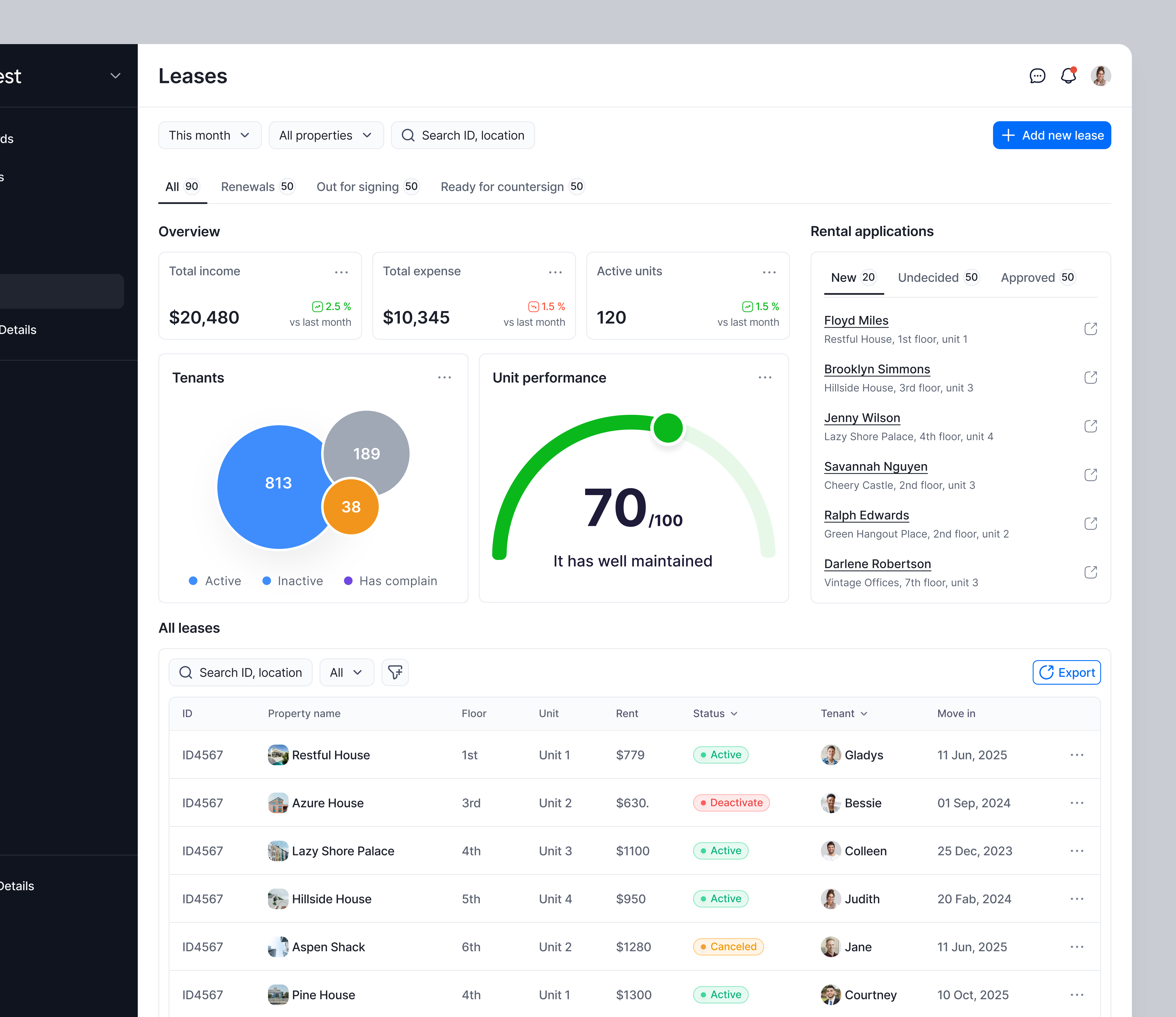This screenshot has width=1176, height=1017.
Task: Open the notifications bell
Action: [1069, 76]
